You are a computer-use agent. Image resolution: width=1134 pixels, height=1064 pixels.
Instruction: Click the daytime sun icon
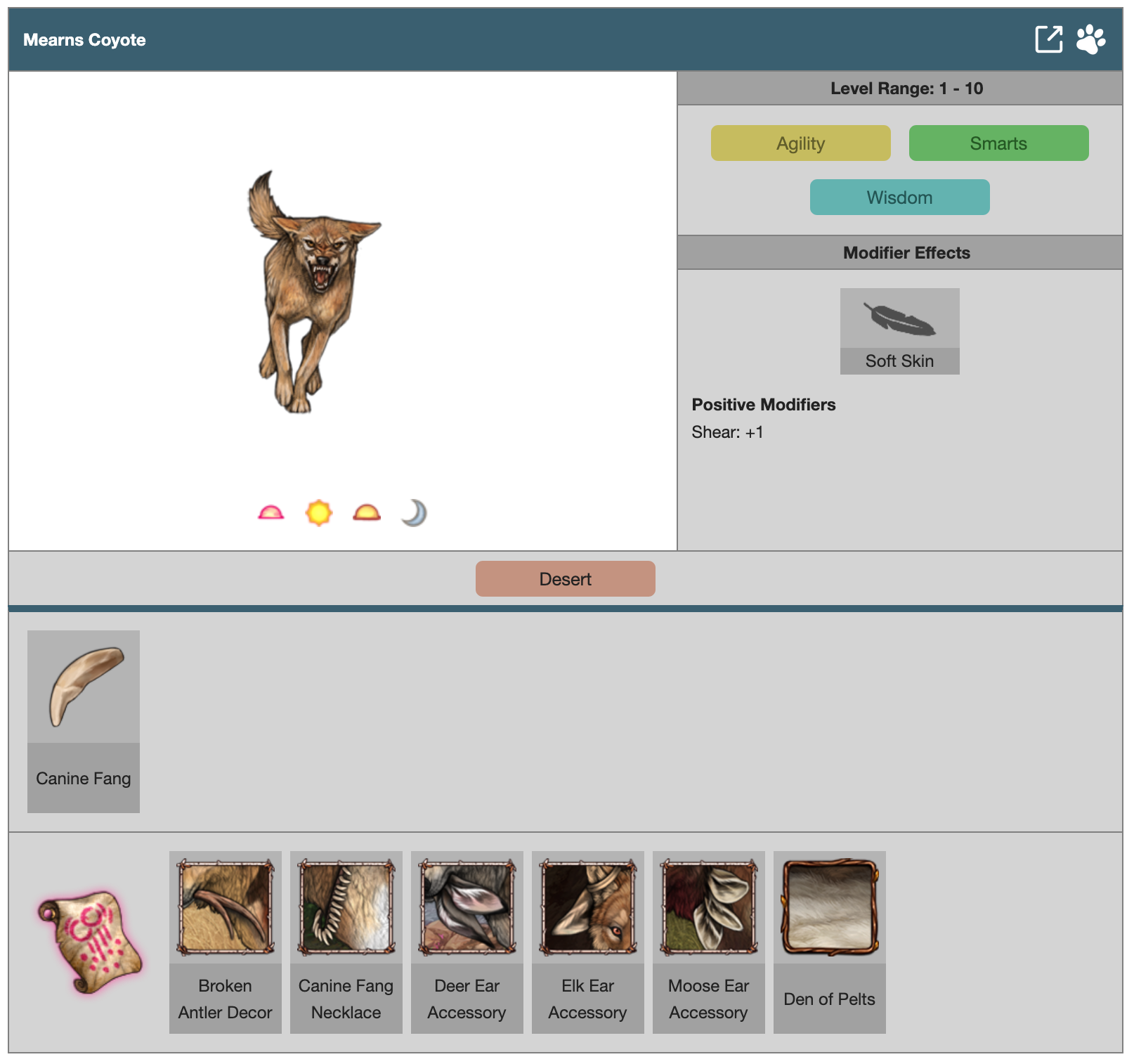pyautogui.click(x=318, y=513)
